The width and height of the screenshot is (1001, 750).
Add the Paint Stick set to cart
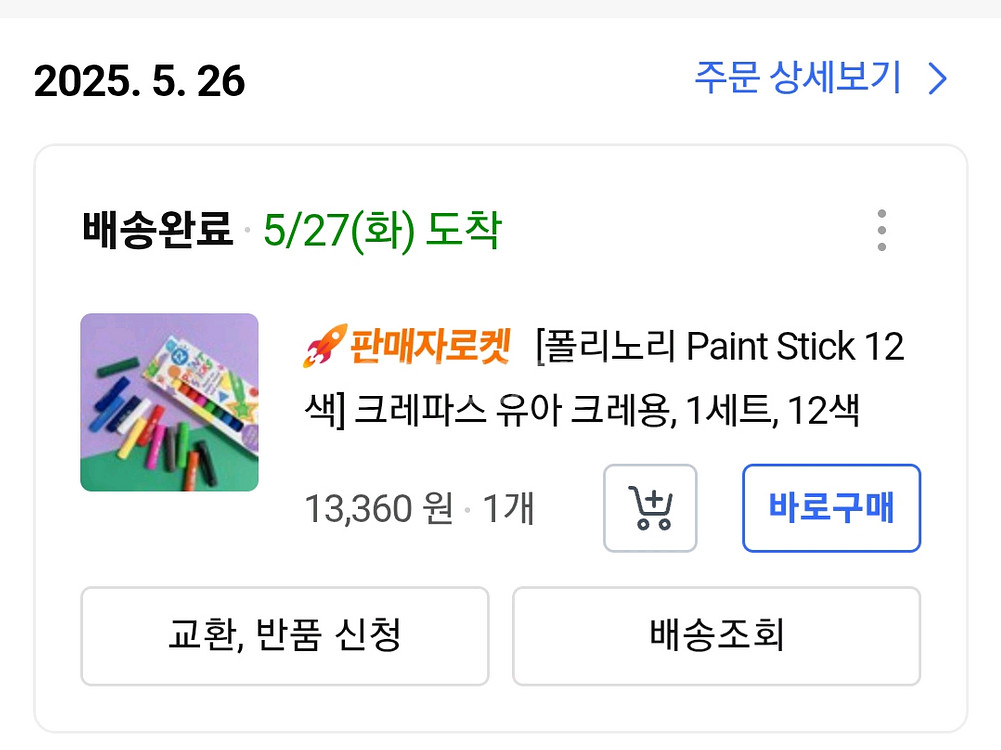(x=650, y=508)
